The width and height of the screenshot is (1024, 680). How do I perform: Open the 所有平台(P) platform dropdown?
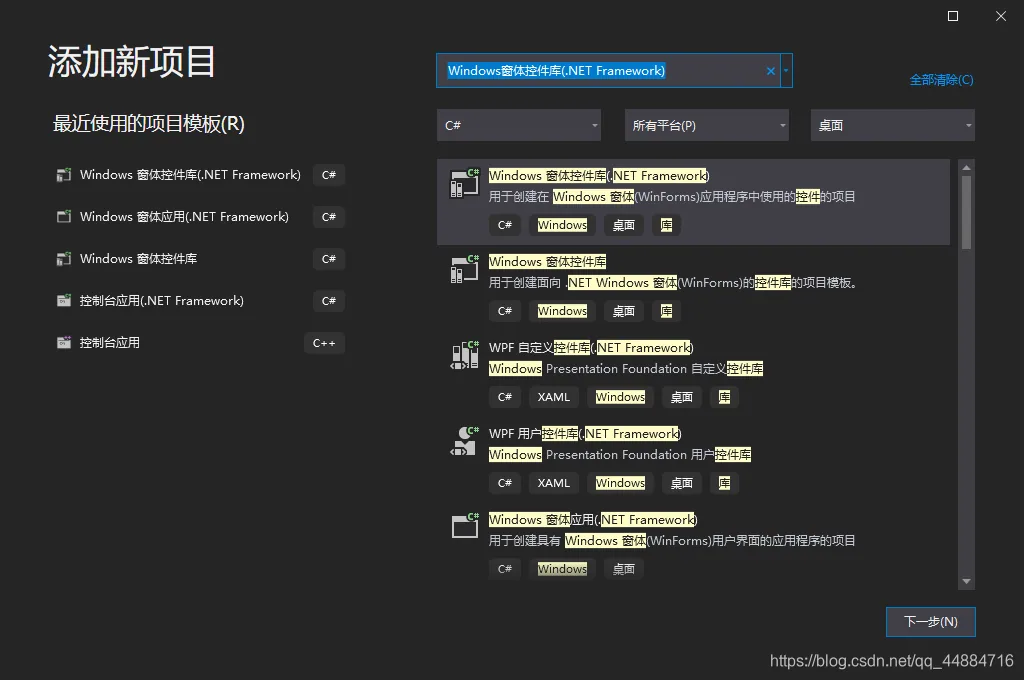(x=707, y=125)
